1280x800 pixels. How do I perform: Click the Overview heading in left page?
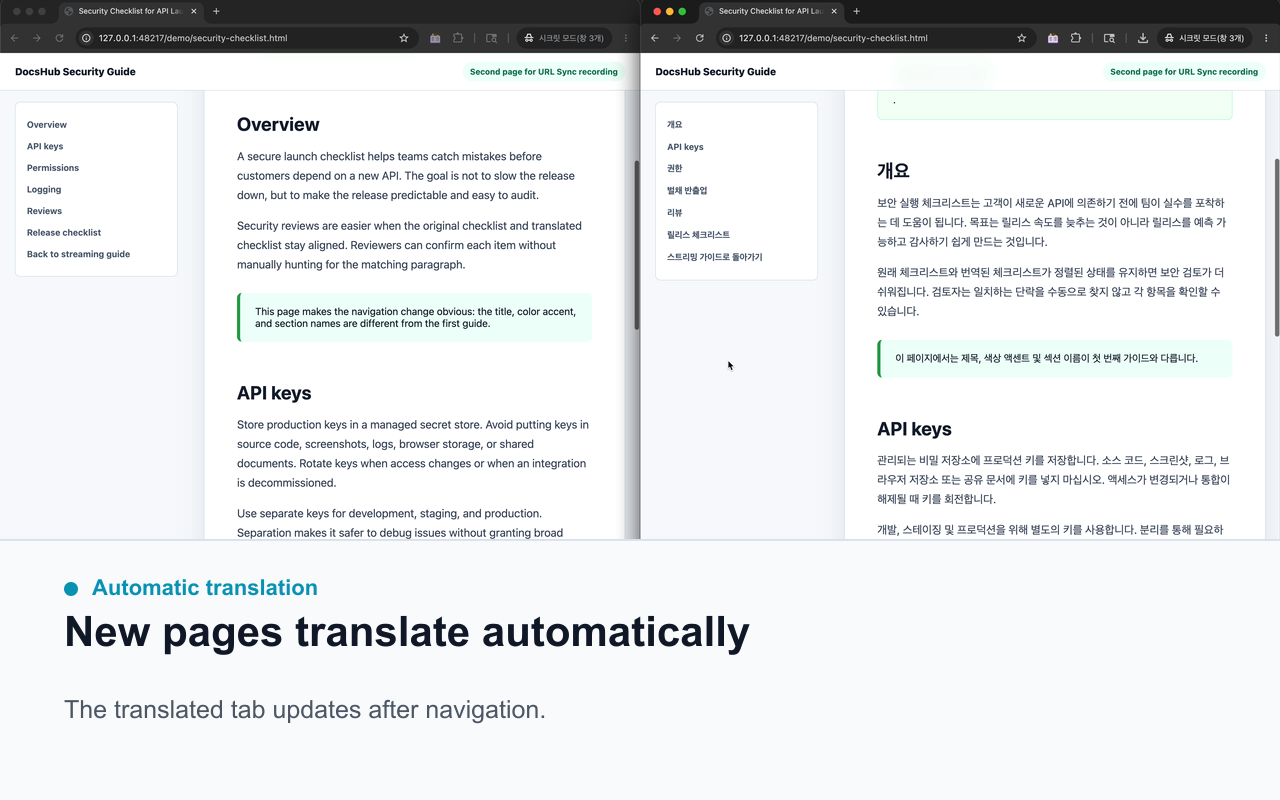(278, 125)
